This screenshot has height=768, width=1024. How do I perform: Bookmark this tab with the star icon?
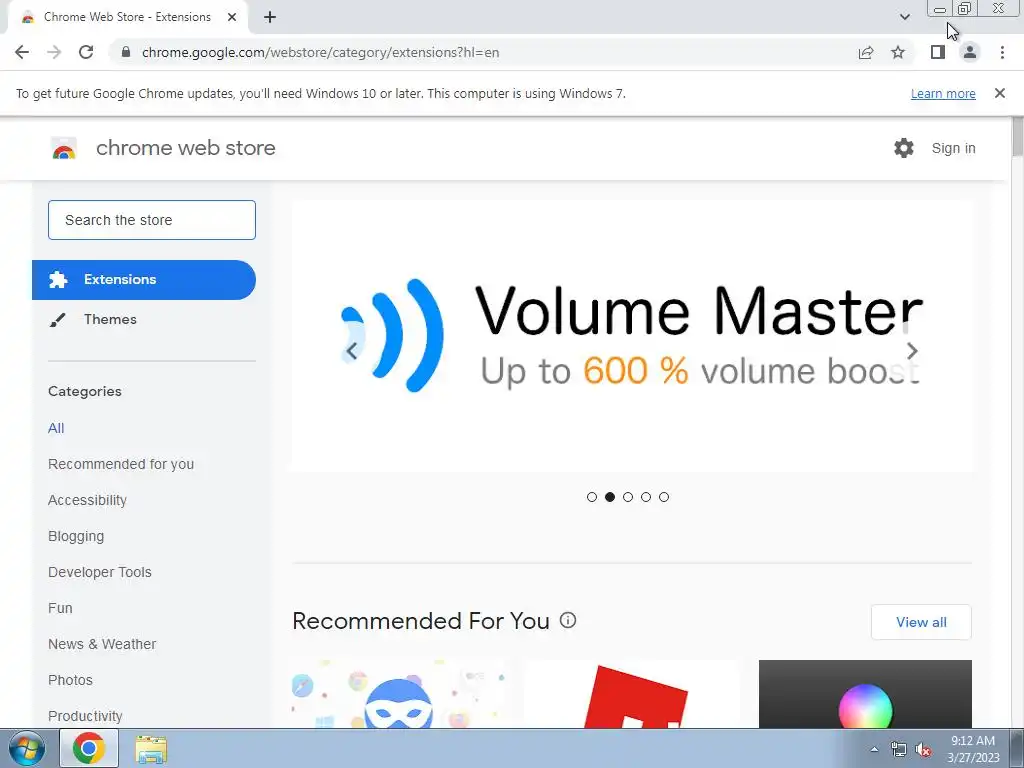click(x=898, y=52)
